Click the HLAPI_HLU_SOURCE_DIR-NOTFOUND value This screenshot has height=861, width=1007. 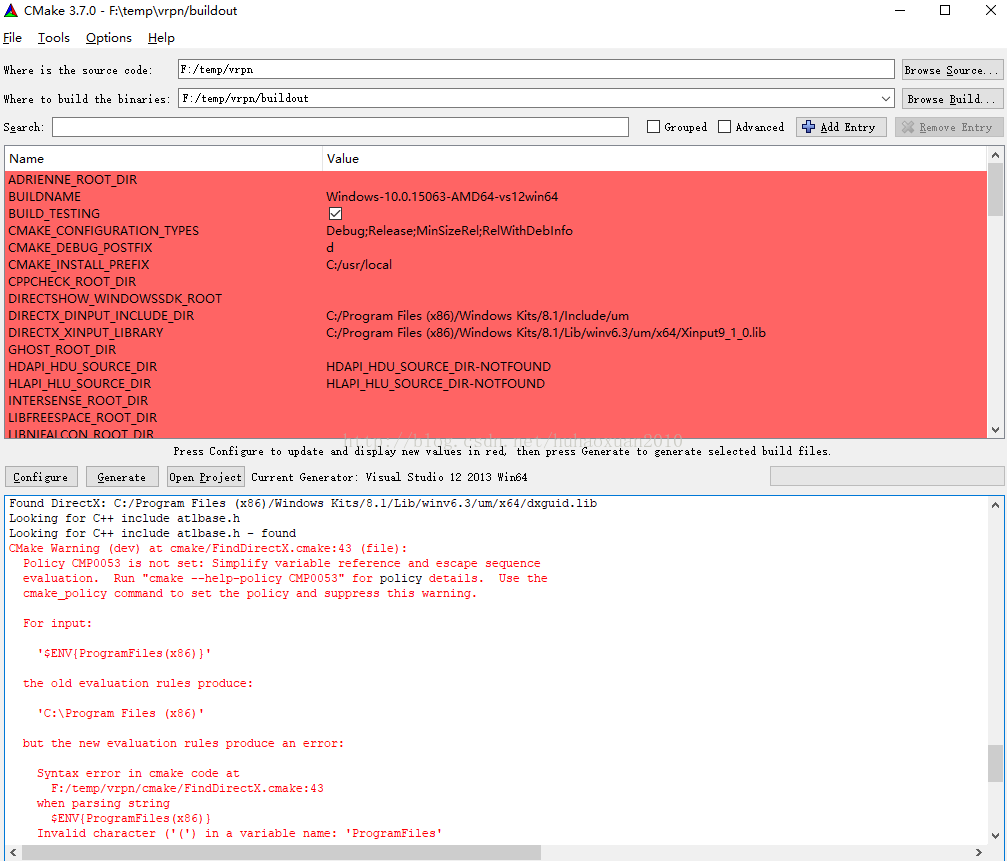[x=435, y=384]
